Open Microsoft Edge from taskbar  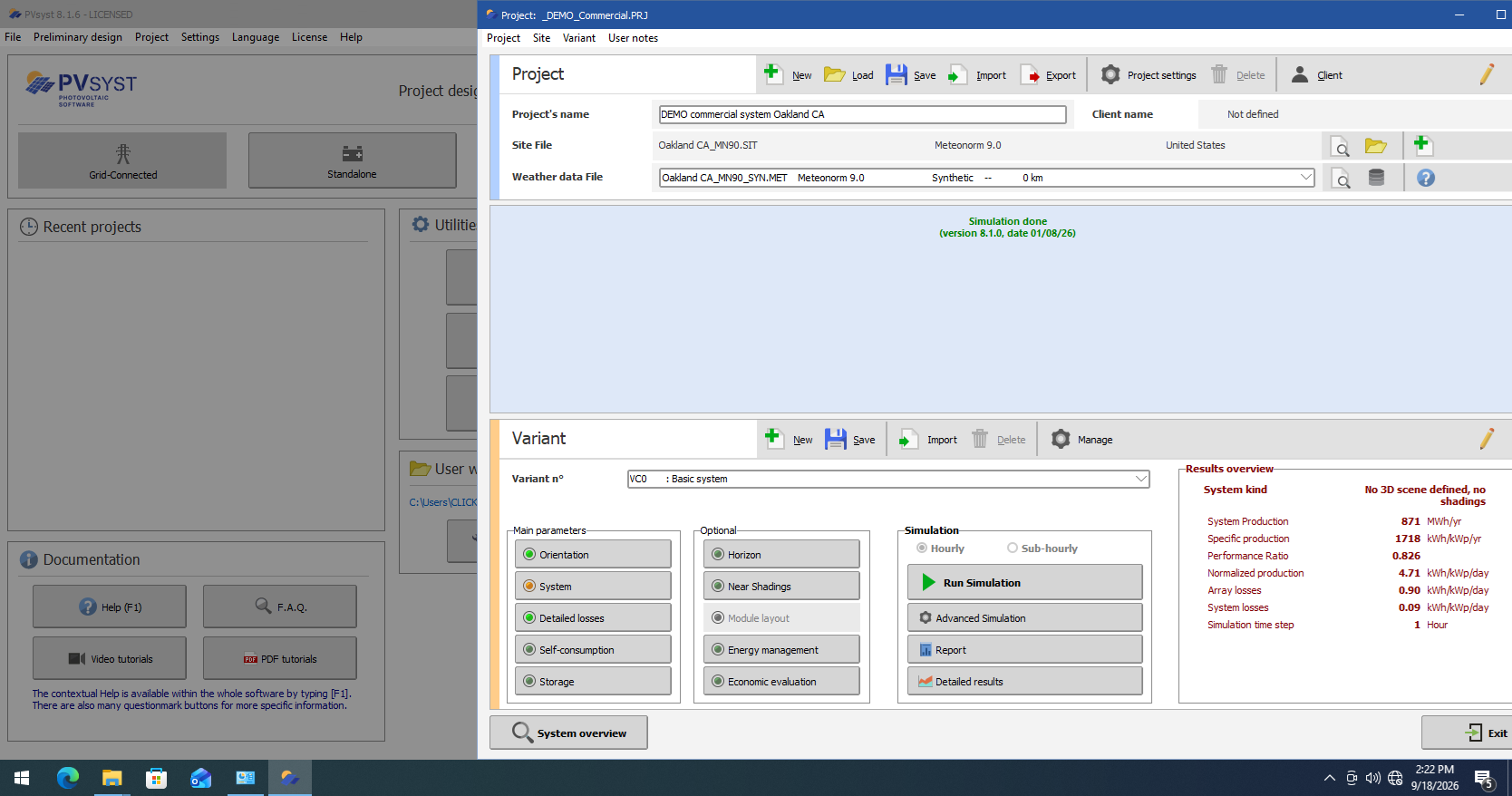pos(68,778)
